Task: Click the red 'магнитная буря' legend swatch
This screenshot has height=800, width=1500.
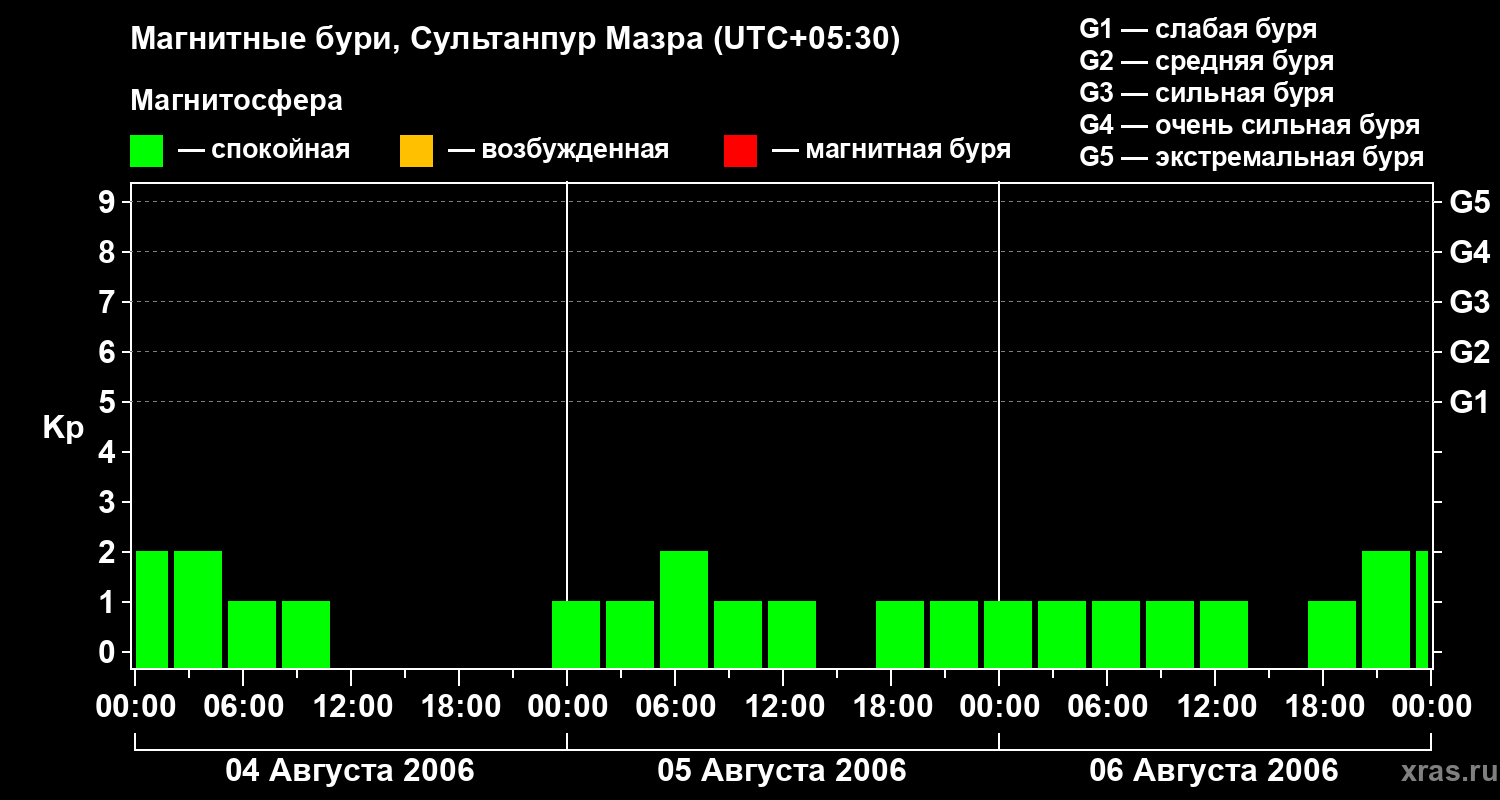Action: click(x=740, y=151)
